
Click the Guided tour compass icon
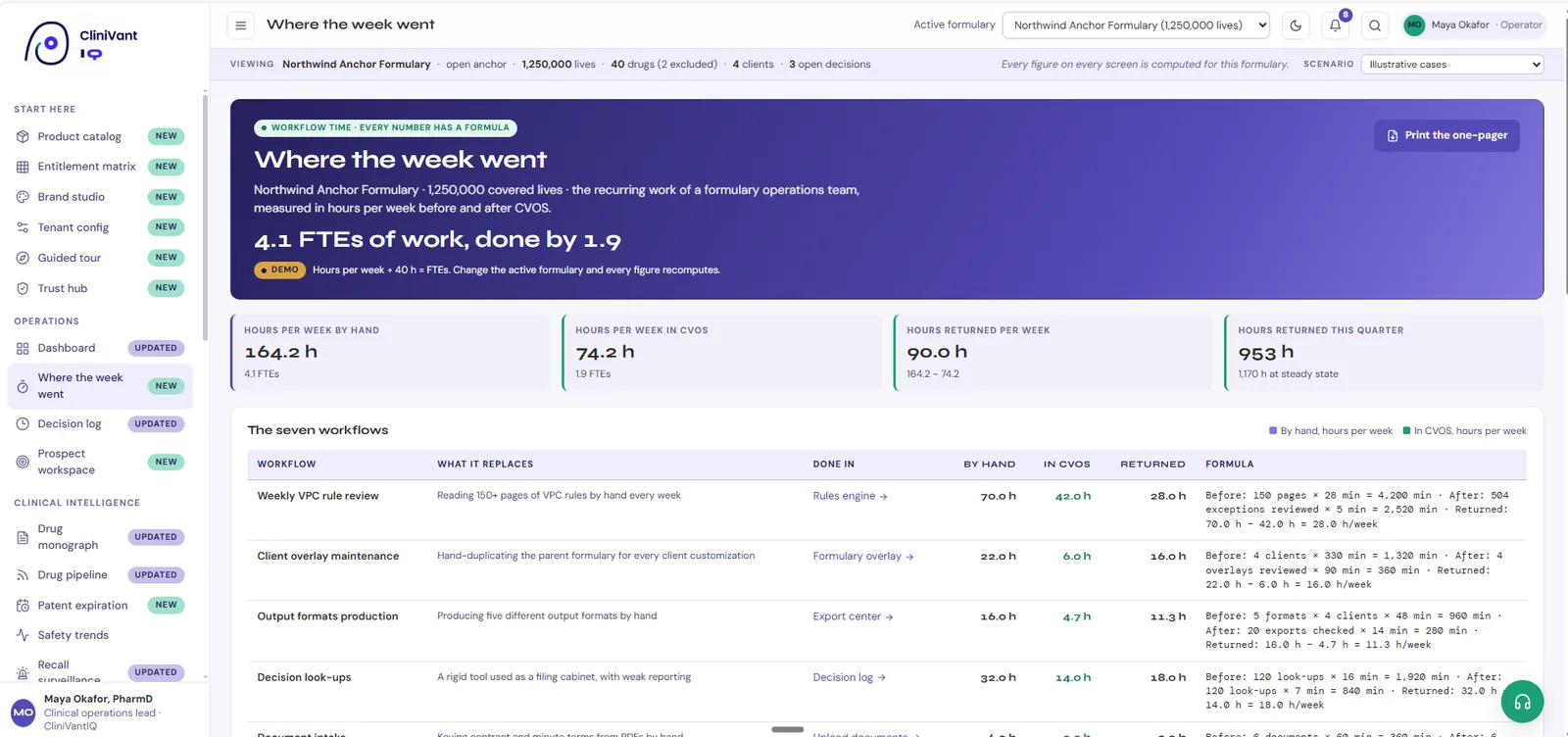pos(23,258)
